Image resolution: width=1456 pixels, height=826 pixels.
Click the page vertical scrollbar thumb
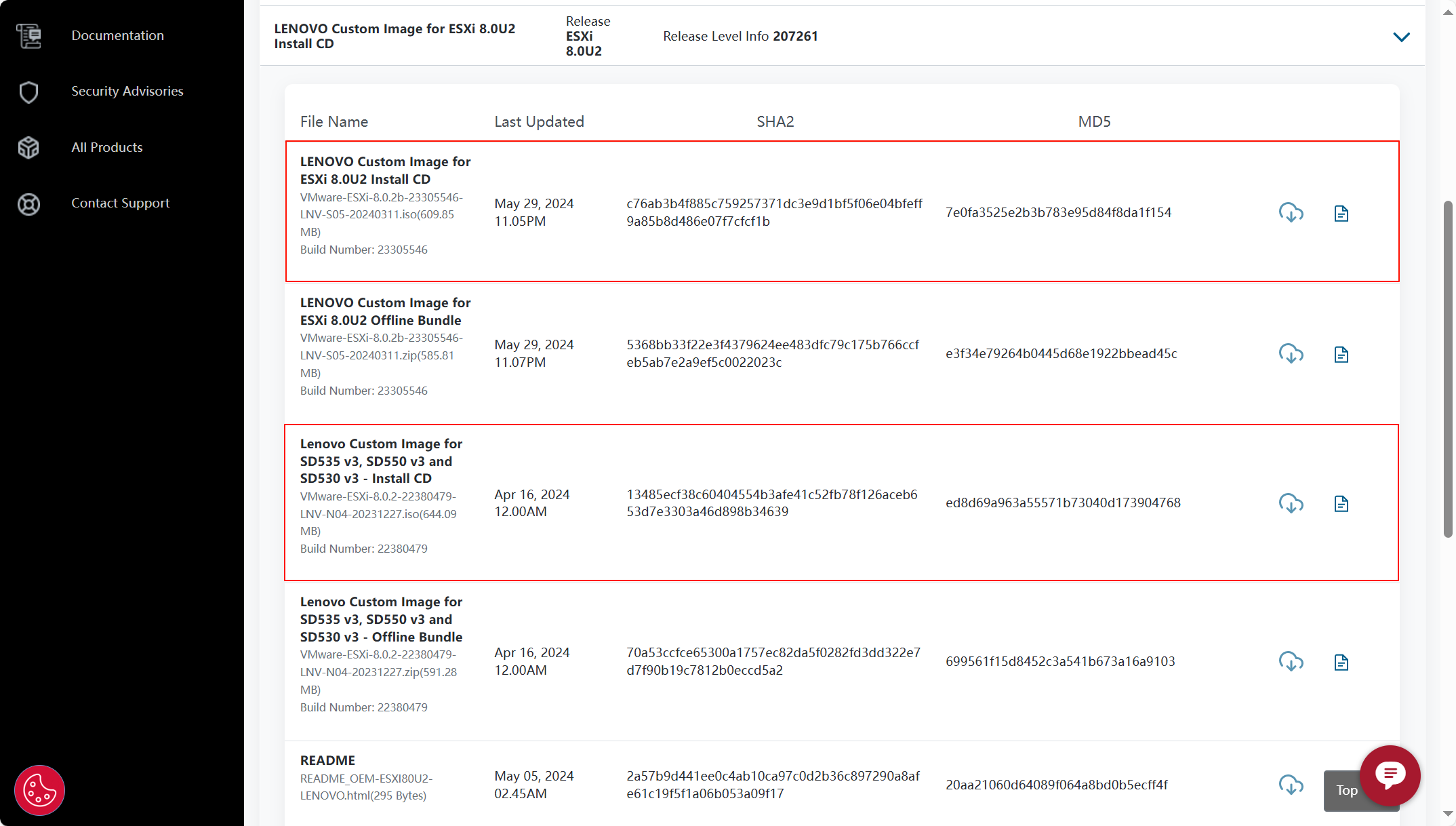[x=1448, y=370]
